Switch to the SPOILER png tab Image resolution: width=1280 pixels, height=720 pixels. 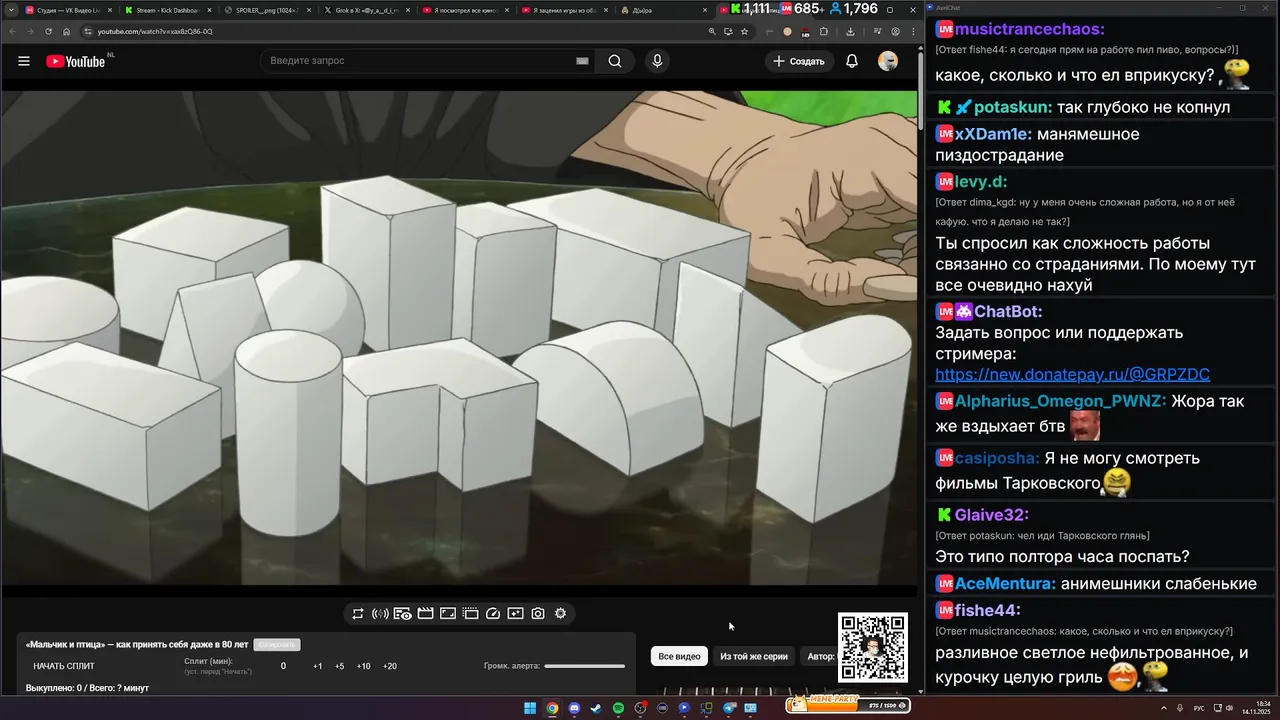pyautogui.click(x=265, y=10)
